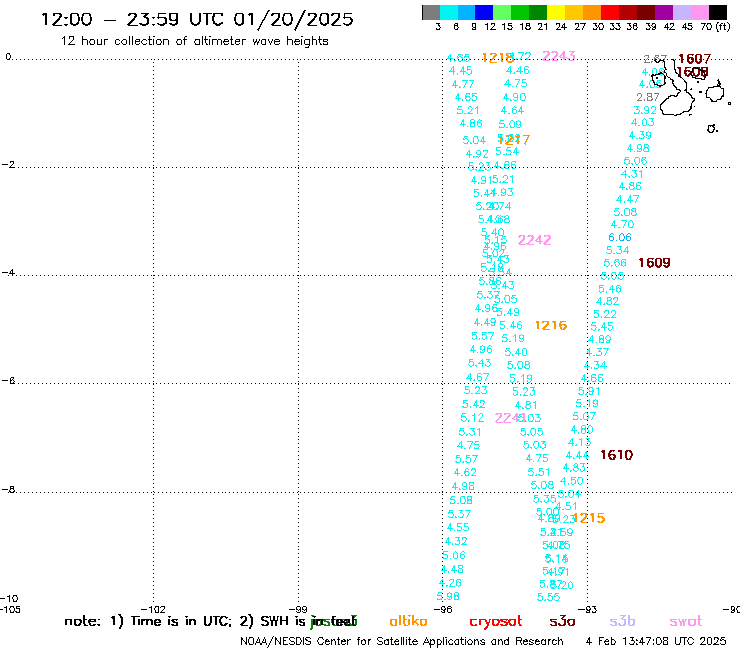Click the time range title '12:00 – 23:59 UTC 01/20/2025'

(x=197, y=19)
